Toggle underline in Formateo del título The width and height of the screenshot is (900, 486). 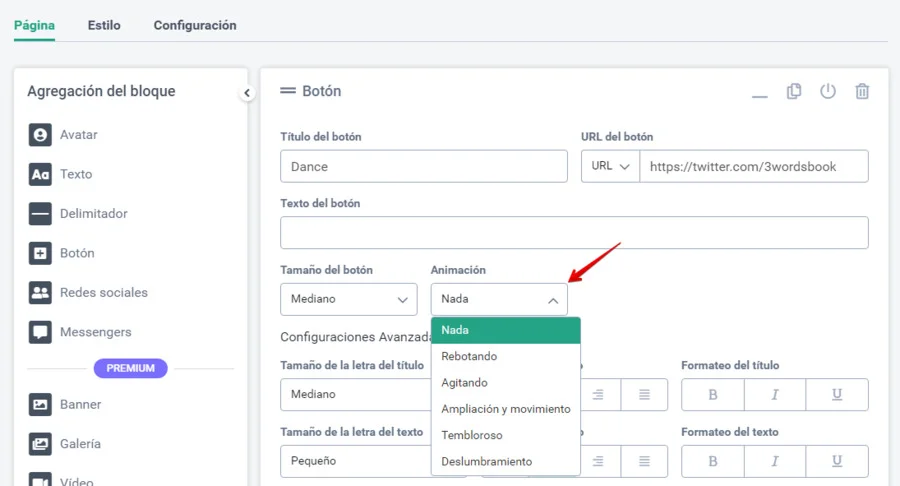click(x=837, y=395)
